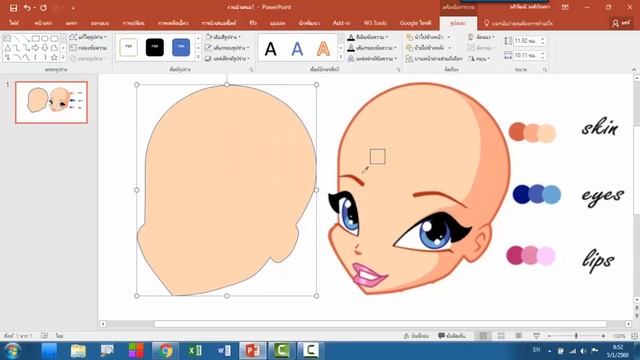Open the File tab
Image resolution: width=640 pixels, height=360 pixels.
[14, 23]
